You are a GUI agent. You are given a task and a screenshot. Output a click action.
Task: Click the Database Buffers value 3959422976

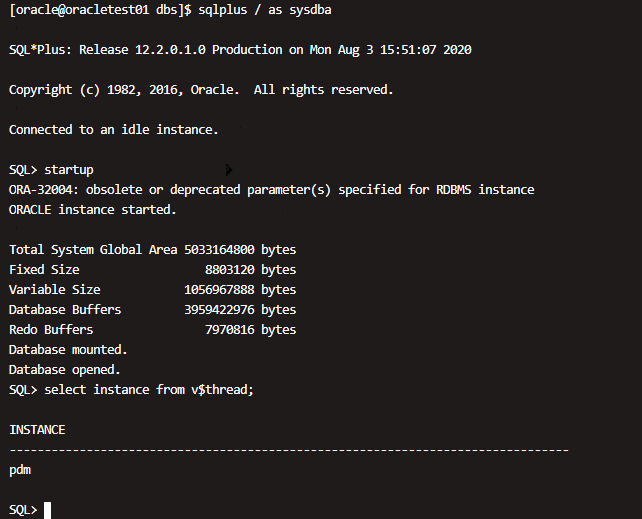click(x=219, y=310)
